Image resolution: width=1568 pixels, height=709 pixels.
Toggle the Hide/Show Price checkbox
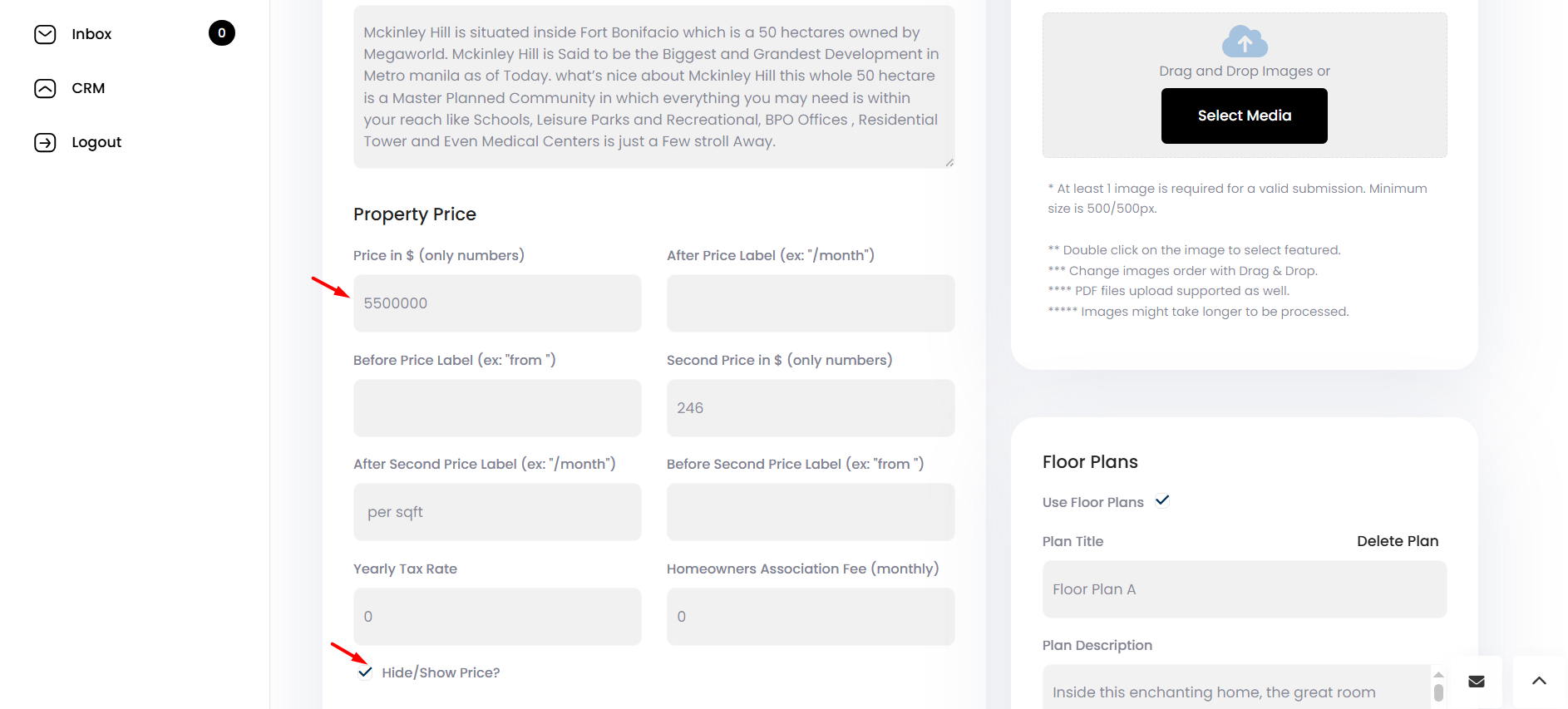click(x=365, y=672)
